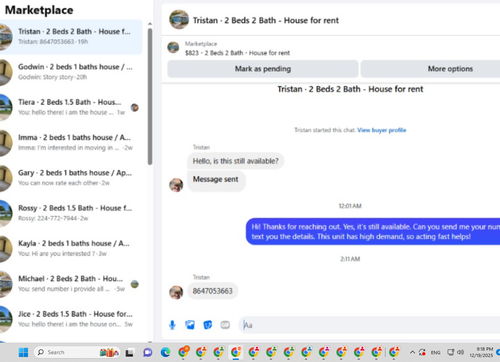
Task: Open the sticker picker icon
Action: tap(208, 325)
